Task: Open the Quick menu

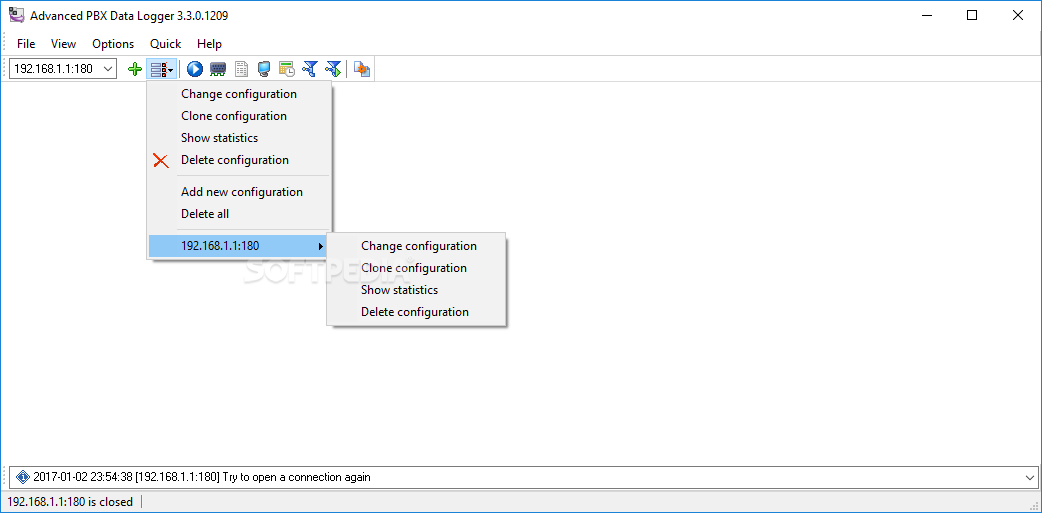Action: tap(165, 44)
